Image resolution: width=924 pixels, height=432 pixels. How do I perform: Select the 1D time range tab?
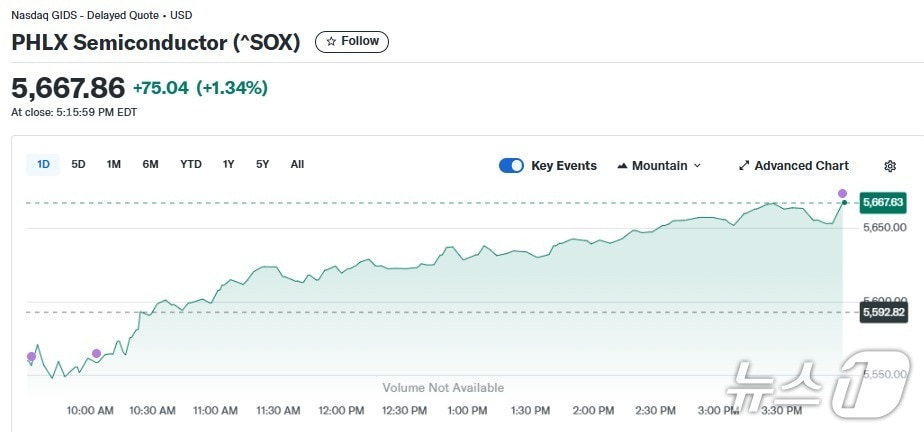pos(43,164)
